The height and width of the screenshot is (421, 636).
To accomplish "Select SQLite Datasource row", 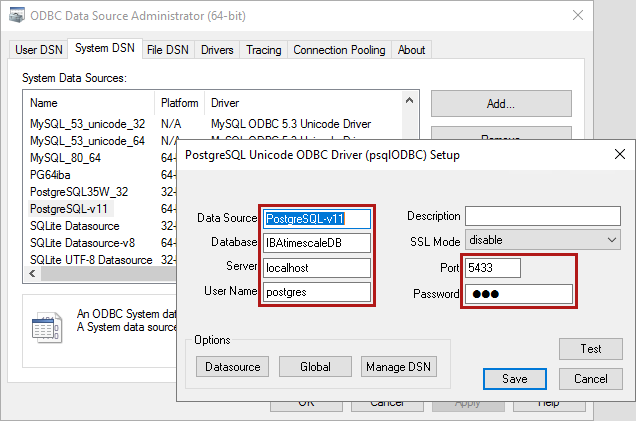I will coord(75,226).
